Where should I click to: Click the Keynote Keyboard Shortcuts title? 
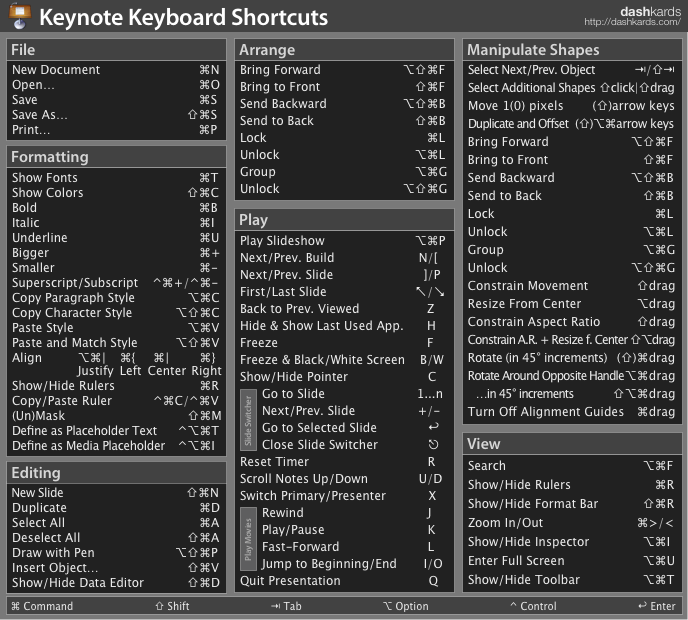[x=183, y=18]
